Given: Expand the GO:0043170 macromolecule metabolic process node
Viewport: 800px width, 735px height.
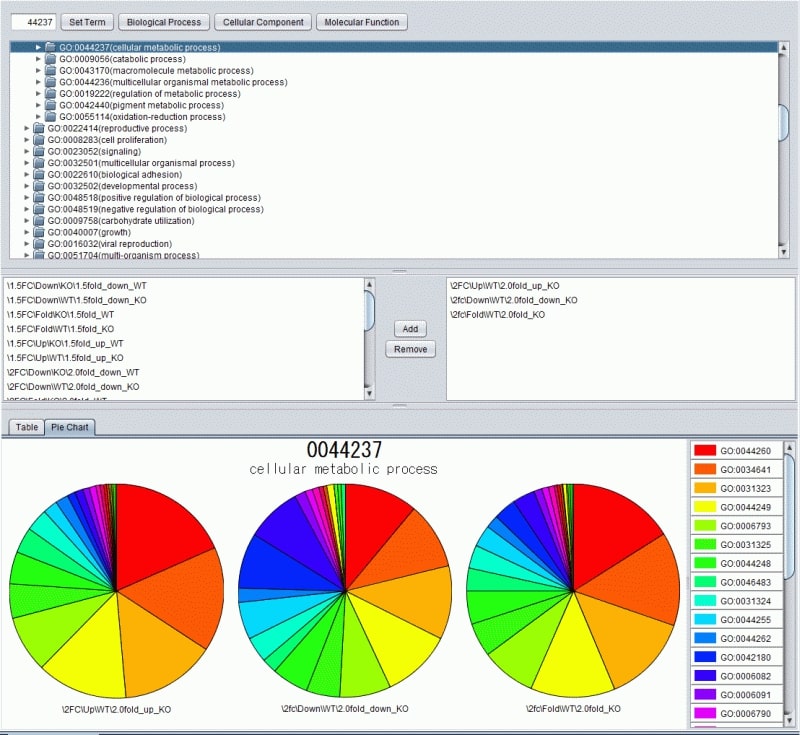Looking at the screenshot, I should [39, 70].
